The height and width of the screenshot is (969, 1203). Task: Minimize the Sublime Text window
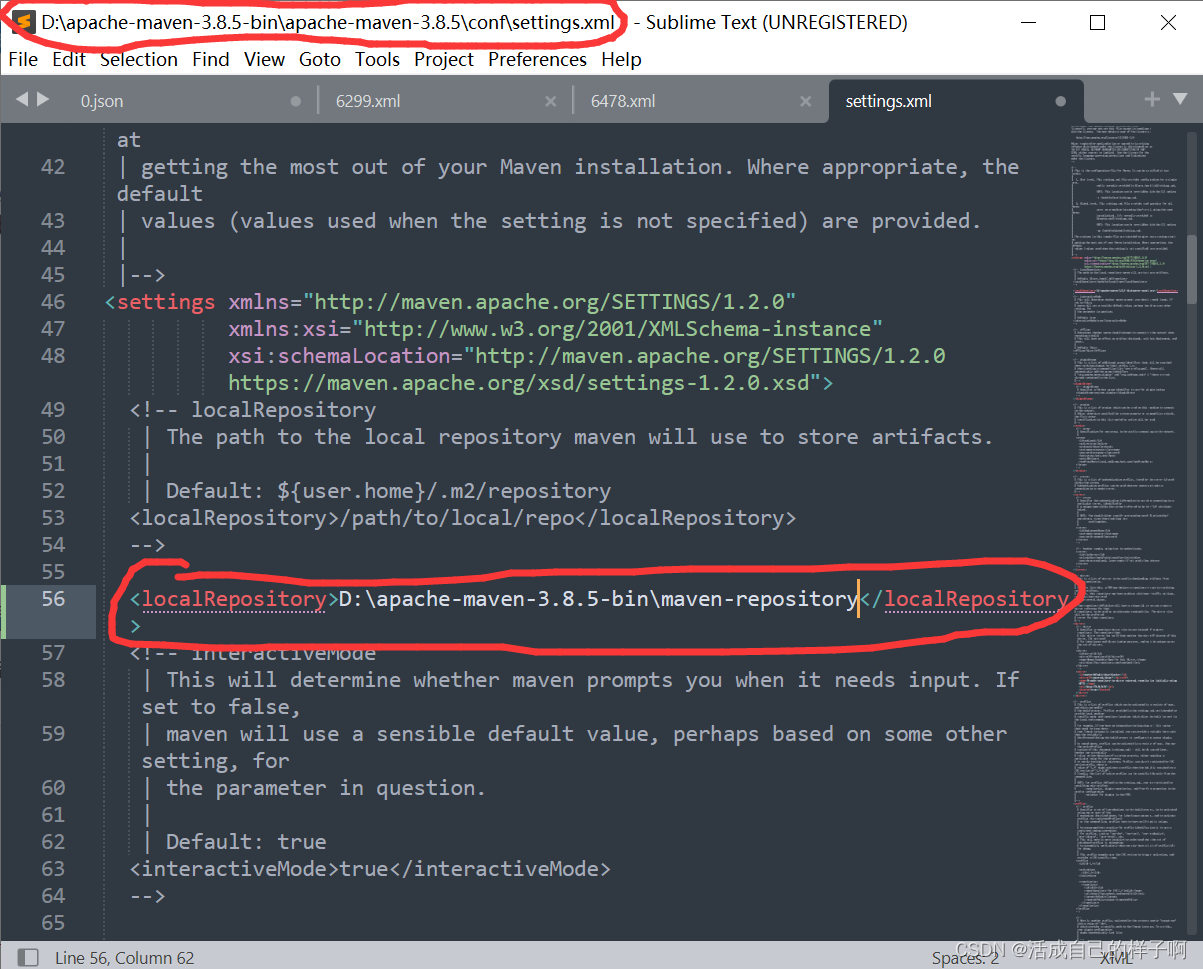click(1027, 22)
